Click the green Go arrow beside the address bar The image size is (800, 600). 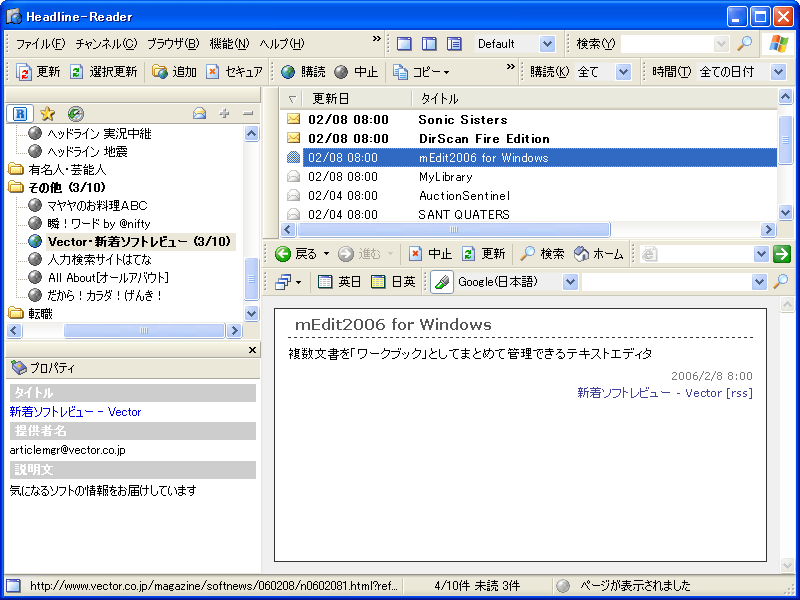pos(782,254)
